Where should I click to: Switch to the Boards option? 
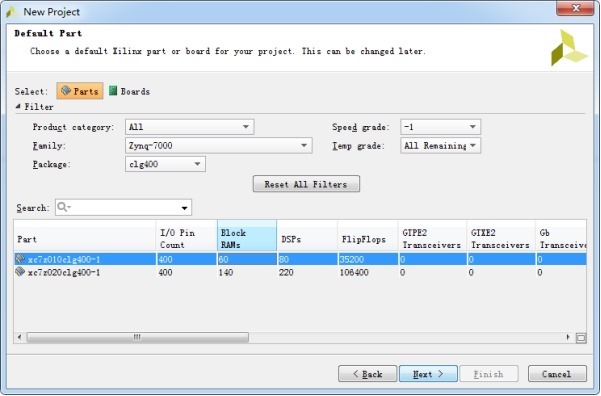[x=129, y=91]
